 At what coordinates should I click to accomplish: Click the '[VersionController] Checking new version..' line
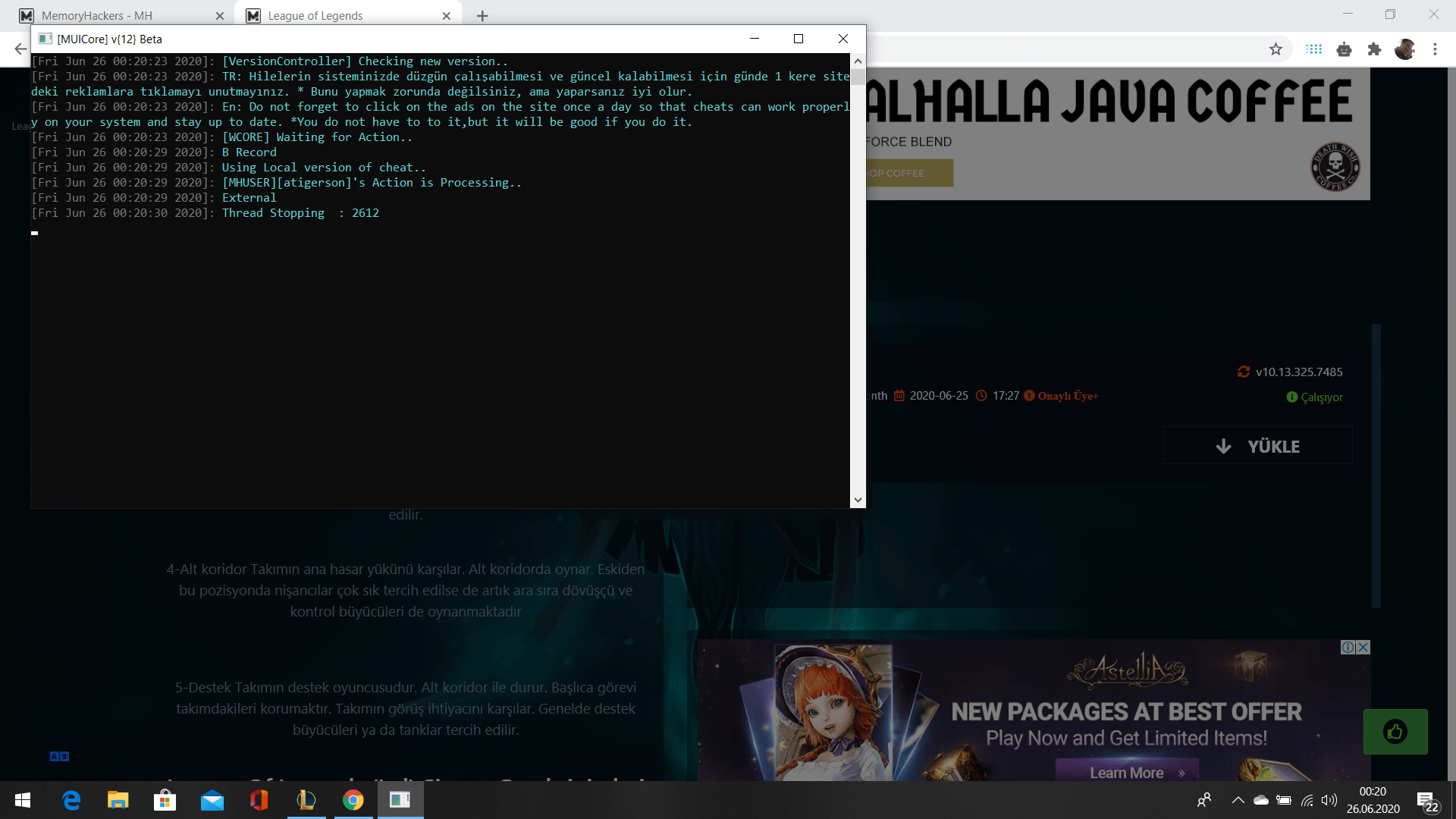pos(270,61)
